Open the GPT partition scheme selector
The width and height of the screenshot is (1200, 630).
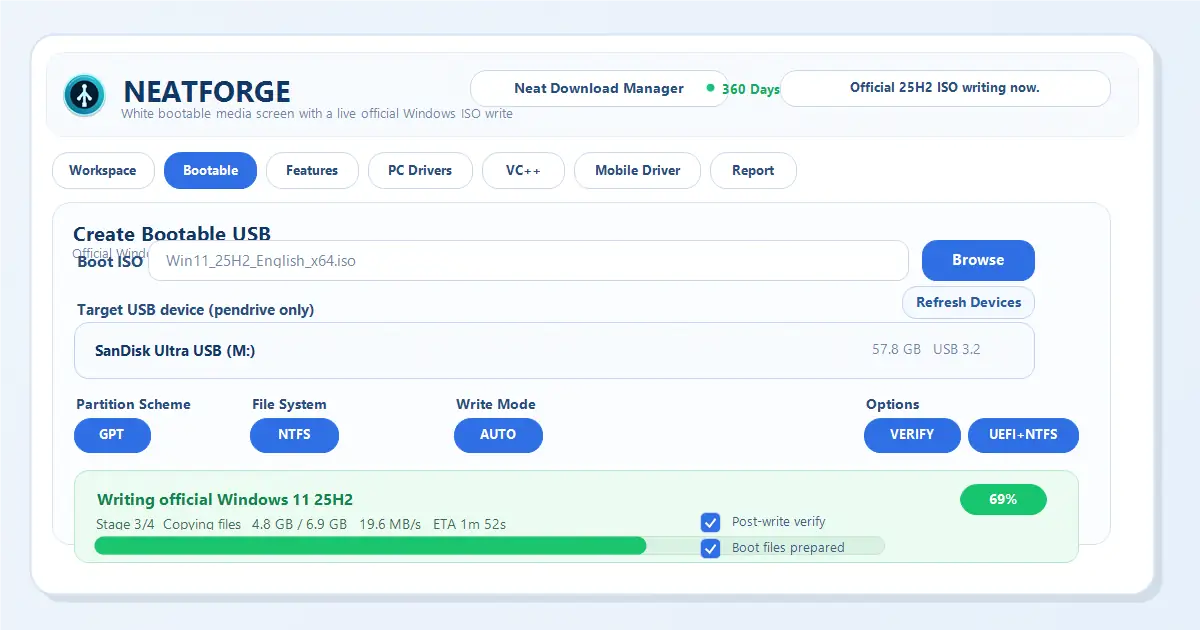[112, 435]
